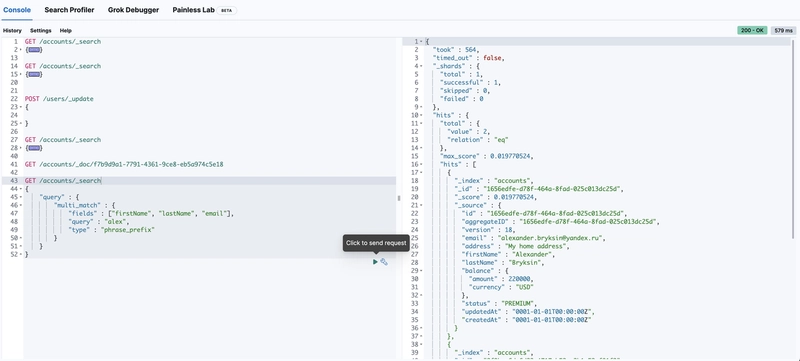Open the wrench actions menu icon
Viewport: 800px width, 361px height.
click(x=384, y=262)
